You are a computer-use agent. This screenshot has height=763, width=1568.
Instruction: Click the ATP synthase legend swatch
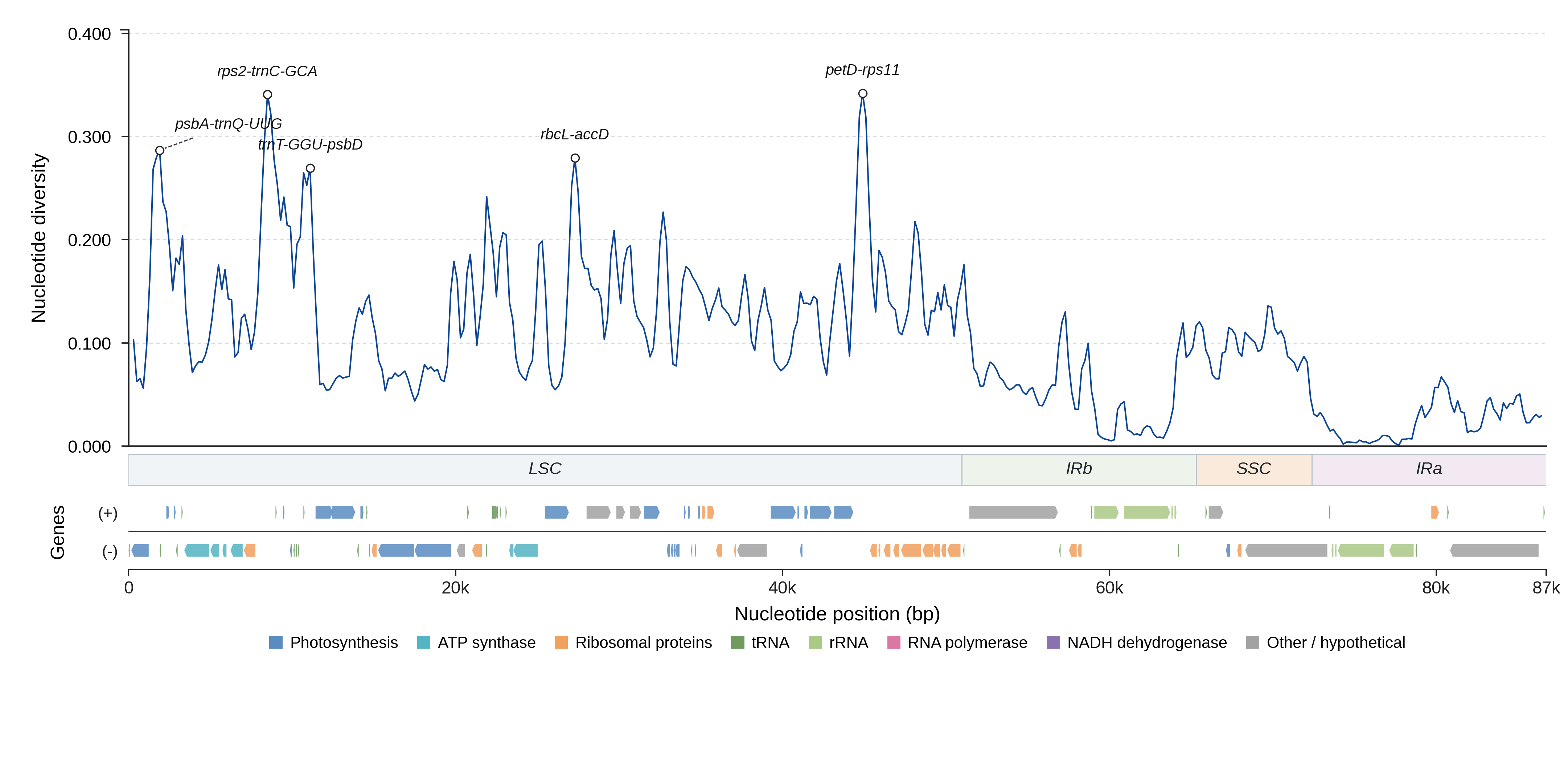424,642
